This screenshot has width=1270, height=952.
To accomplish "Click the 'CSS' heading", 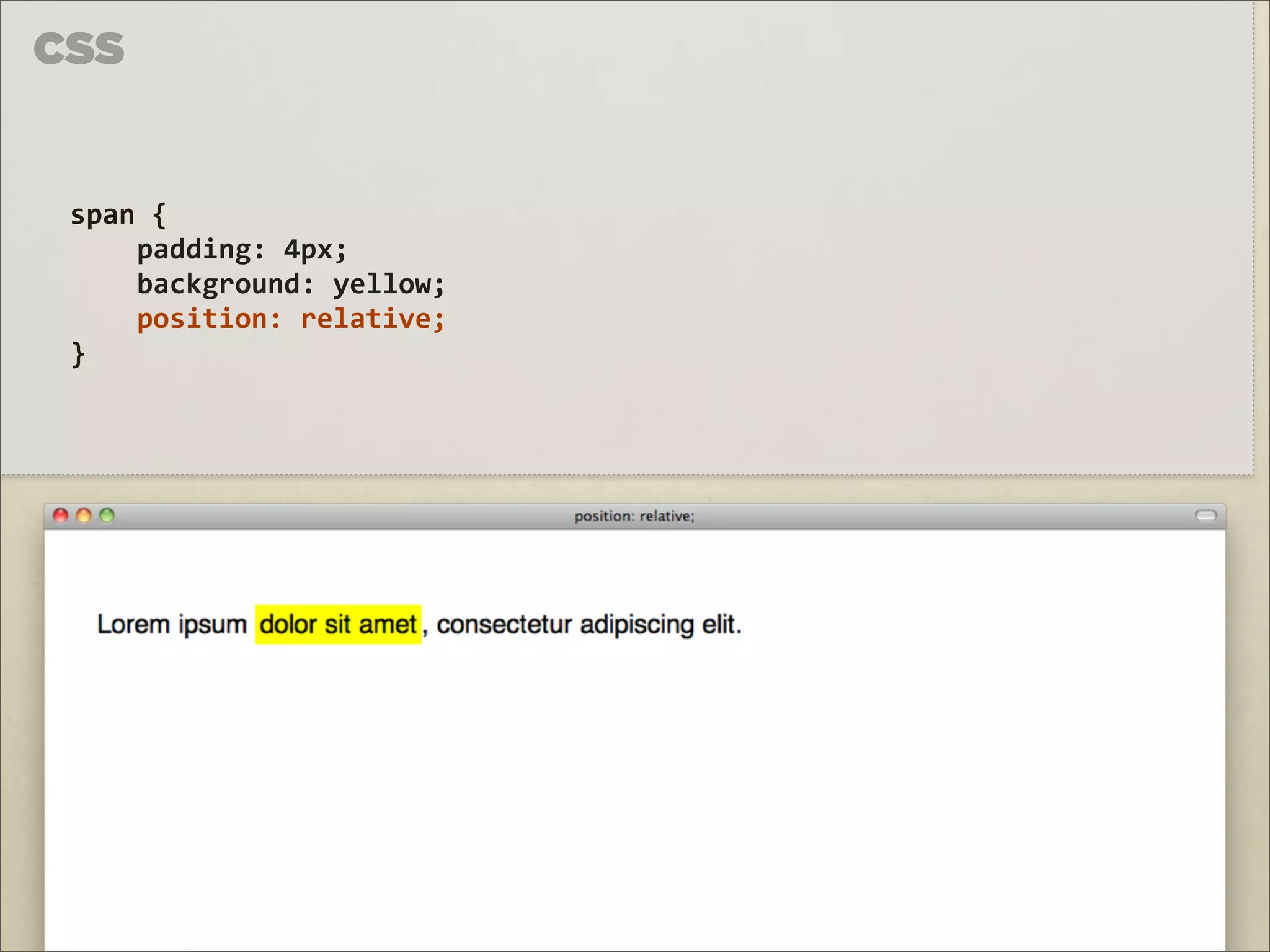I will (x=79, y=49).
